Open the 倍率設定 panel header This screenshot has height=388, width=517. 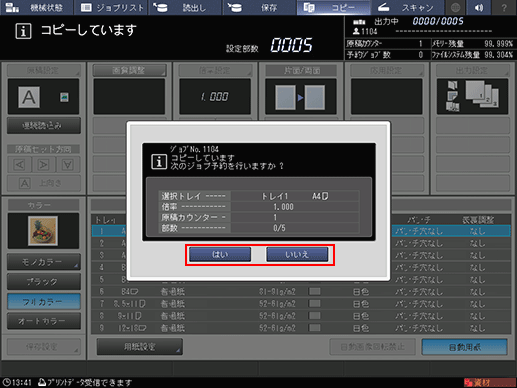click(215, 71)
